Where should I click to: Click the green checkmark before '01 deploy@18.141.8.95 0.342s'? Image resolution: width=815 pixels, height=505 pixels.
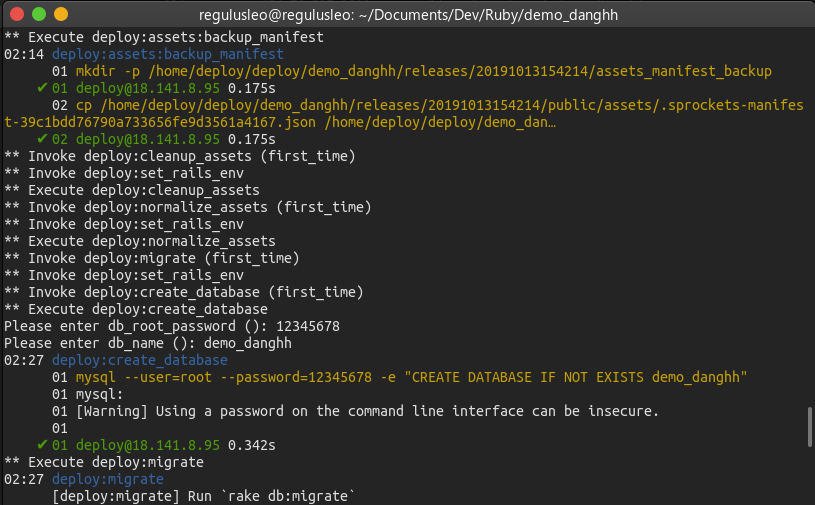(x=42, y=445)
